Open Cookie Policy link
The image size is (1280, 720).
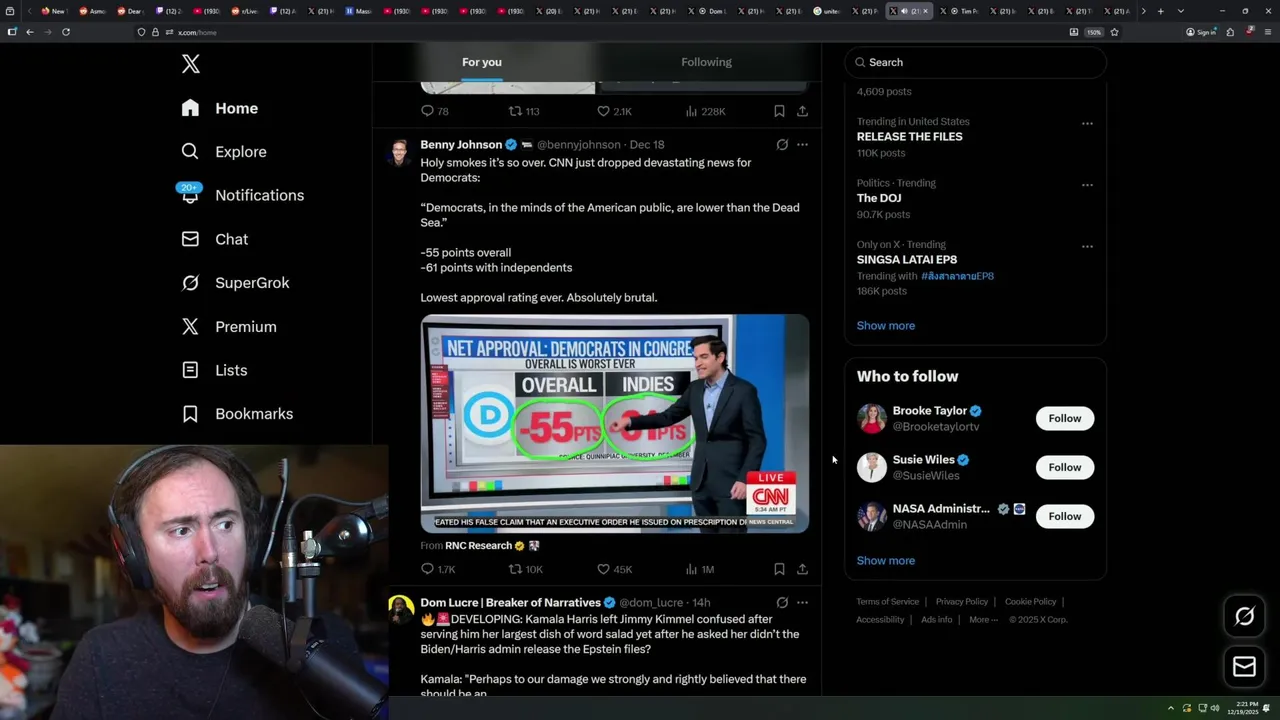tap(1030, 602)
